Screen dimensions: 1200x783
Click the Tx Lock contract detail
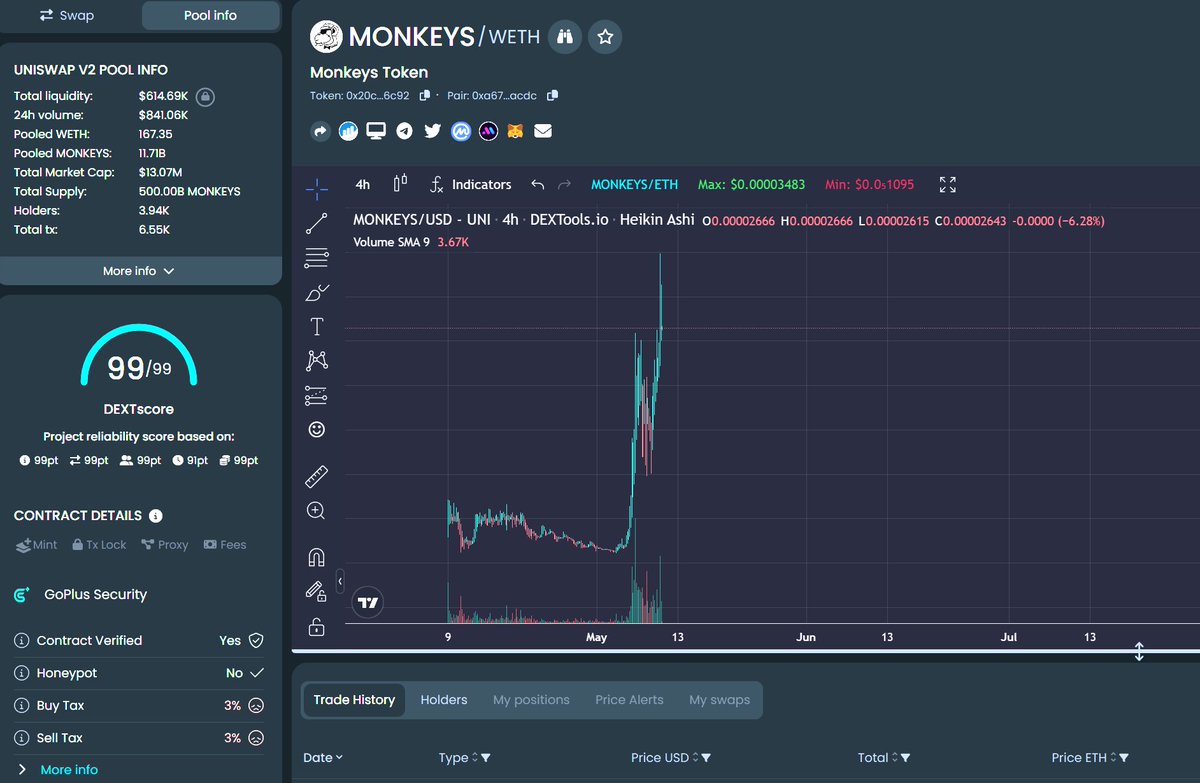click(x=99, y=545)
